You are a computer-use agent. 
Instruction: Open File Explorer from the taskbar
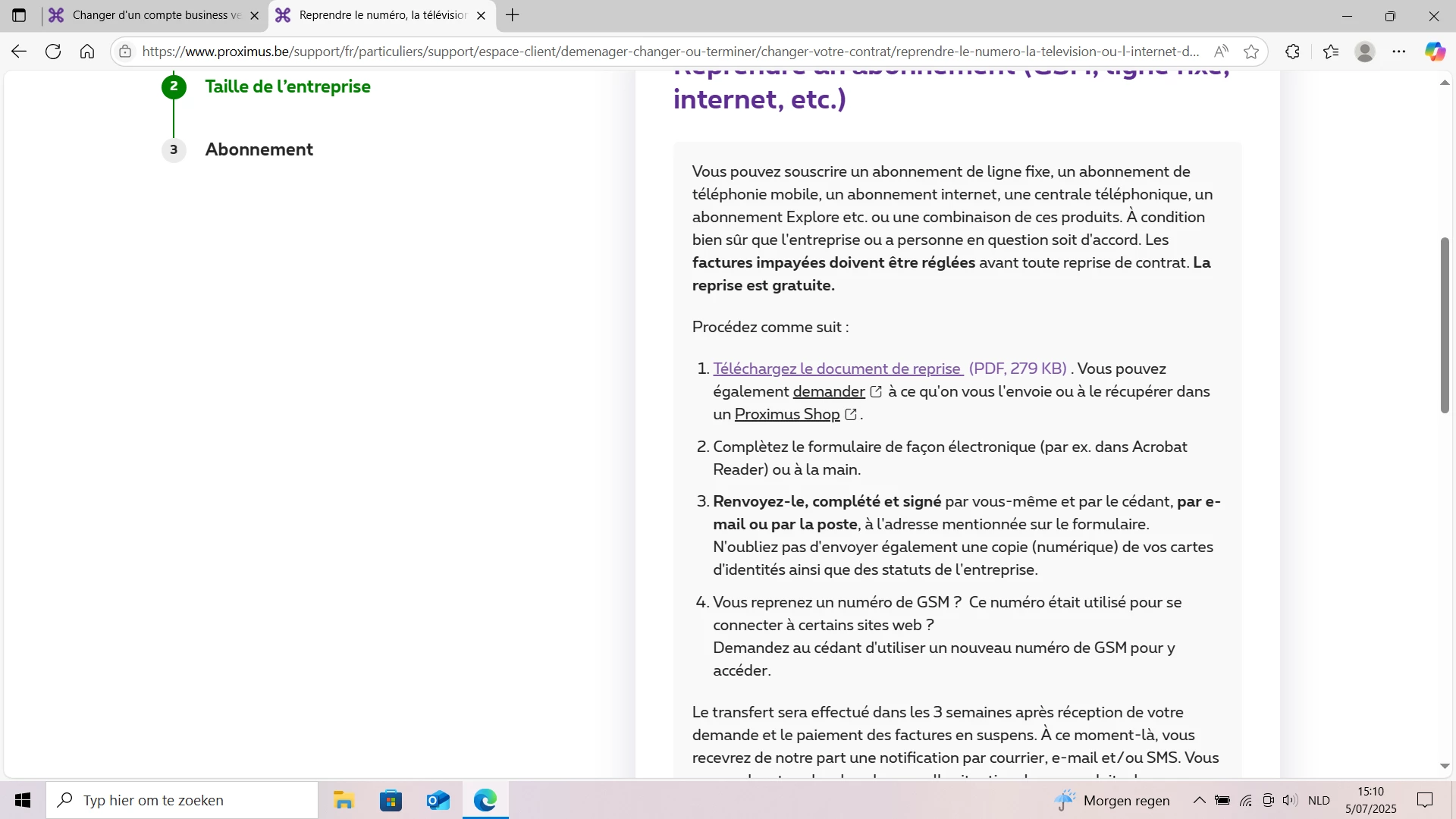[x=344, y=800]
